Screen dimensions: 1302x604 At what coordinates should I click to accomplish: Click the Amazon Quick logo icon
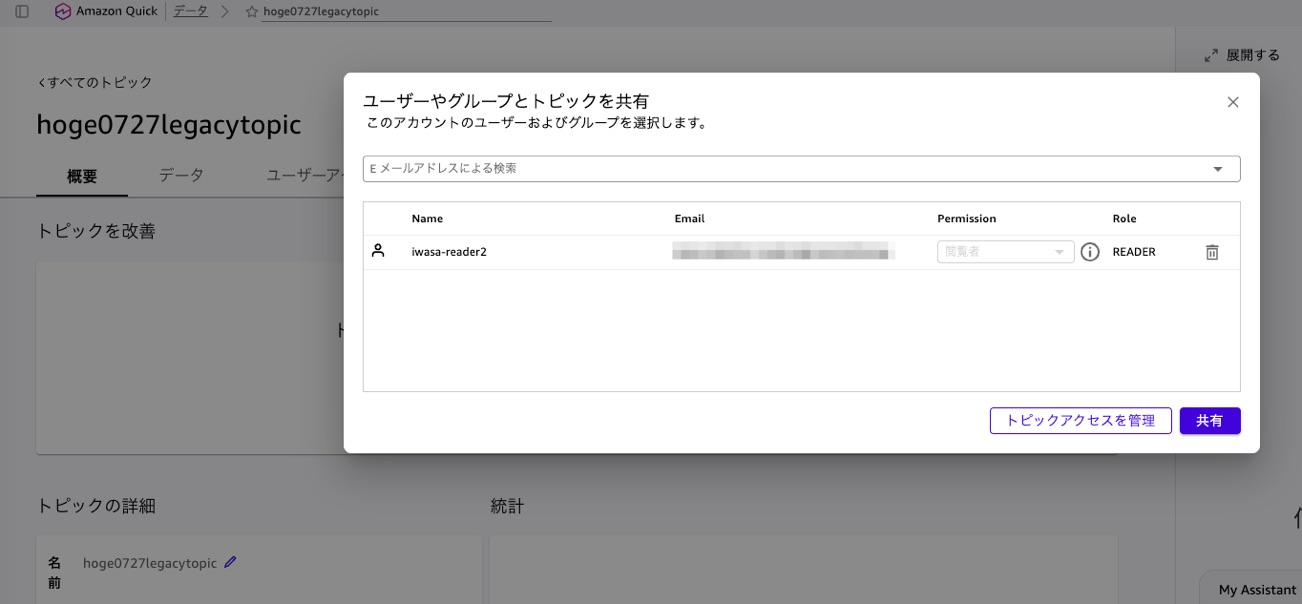63,12
